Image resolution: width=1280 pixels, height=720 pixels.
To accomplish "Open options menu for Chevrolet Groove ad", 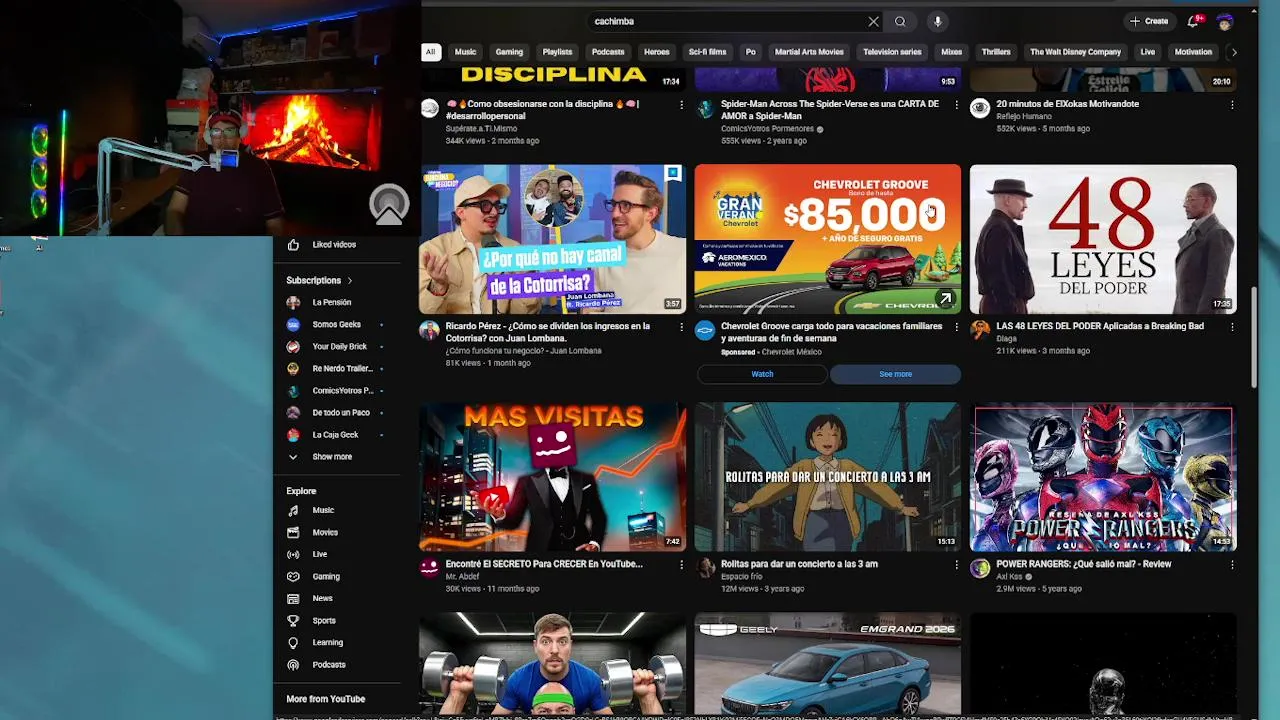I will tap(956, 327).
